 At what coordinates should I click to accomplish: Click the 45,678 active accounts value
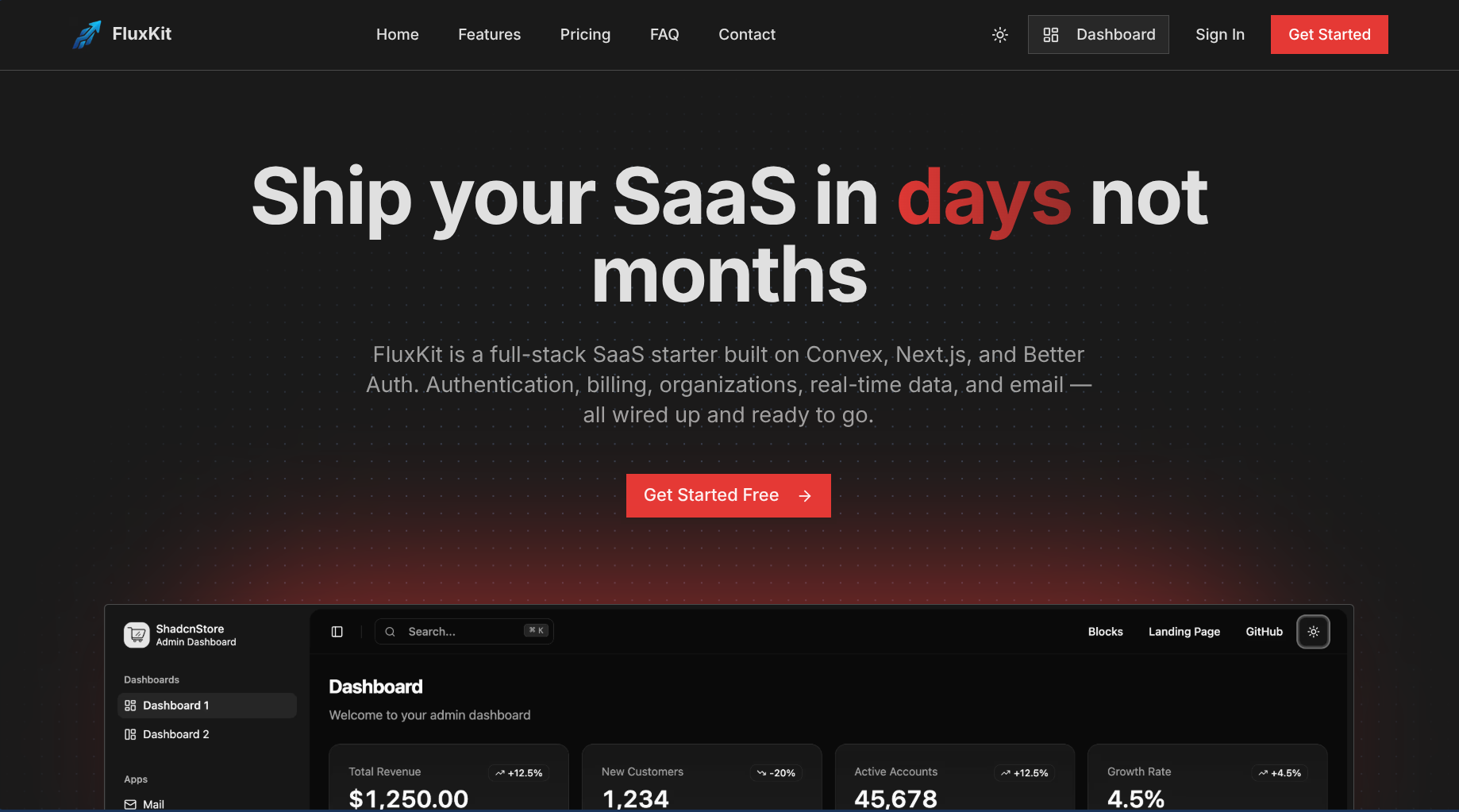tap(896, 799)
